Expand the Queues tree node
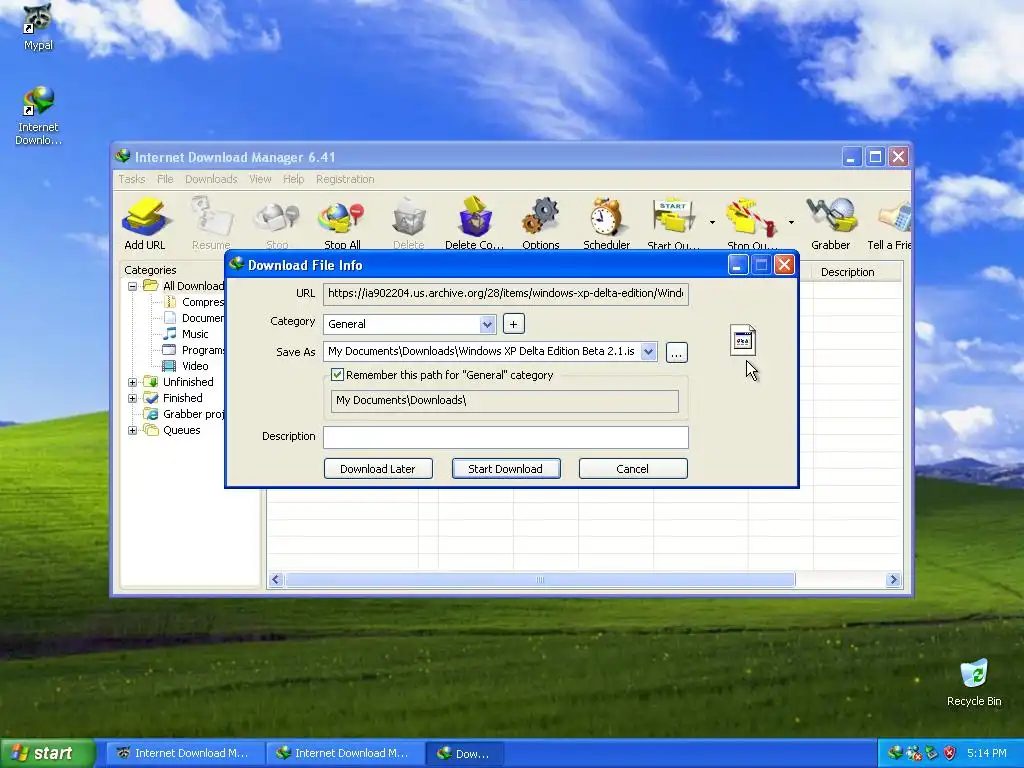Screen dimensions: 1024x768 tap(133, 430)
